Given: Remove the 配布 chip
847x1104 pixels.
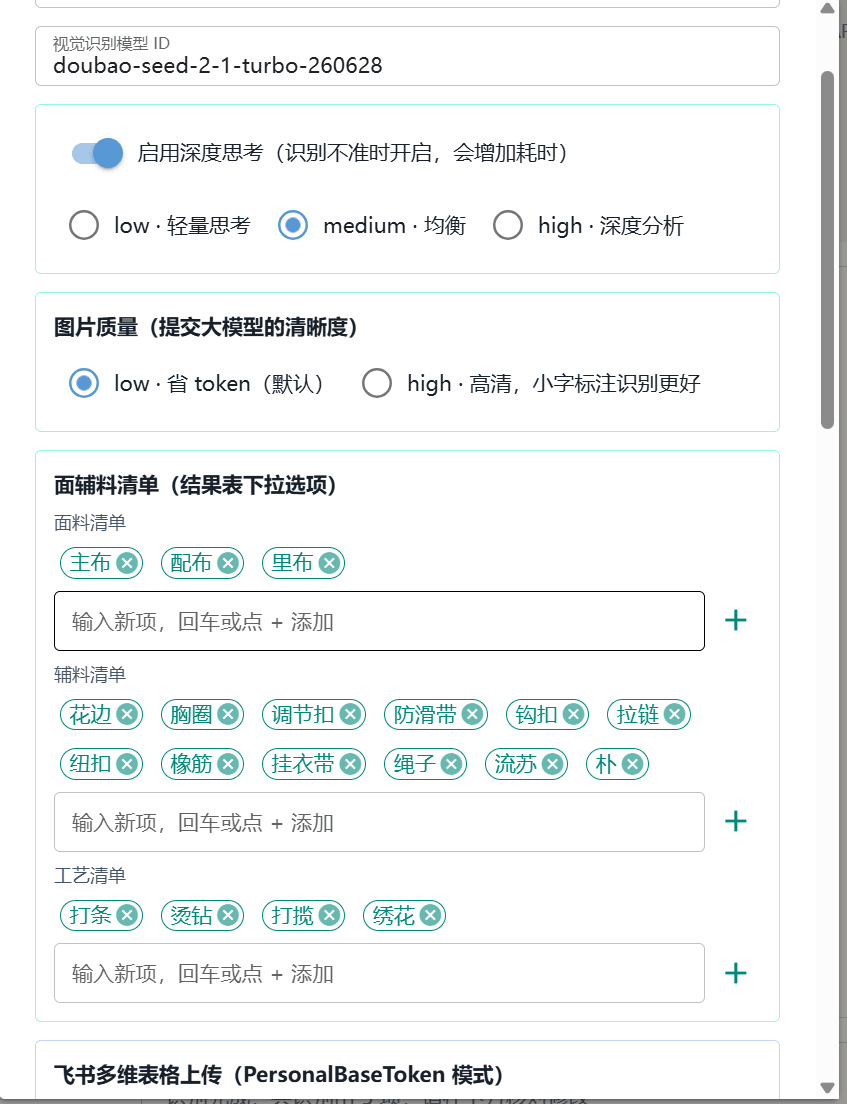Looking at the screenshot, I should click(x=227, y=563).
